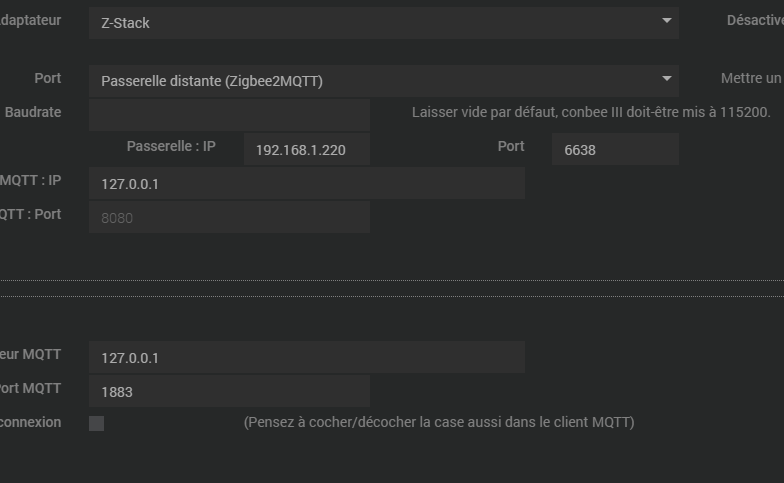Click the connexion label beside the checkbox

[30, 422]
